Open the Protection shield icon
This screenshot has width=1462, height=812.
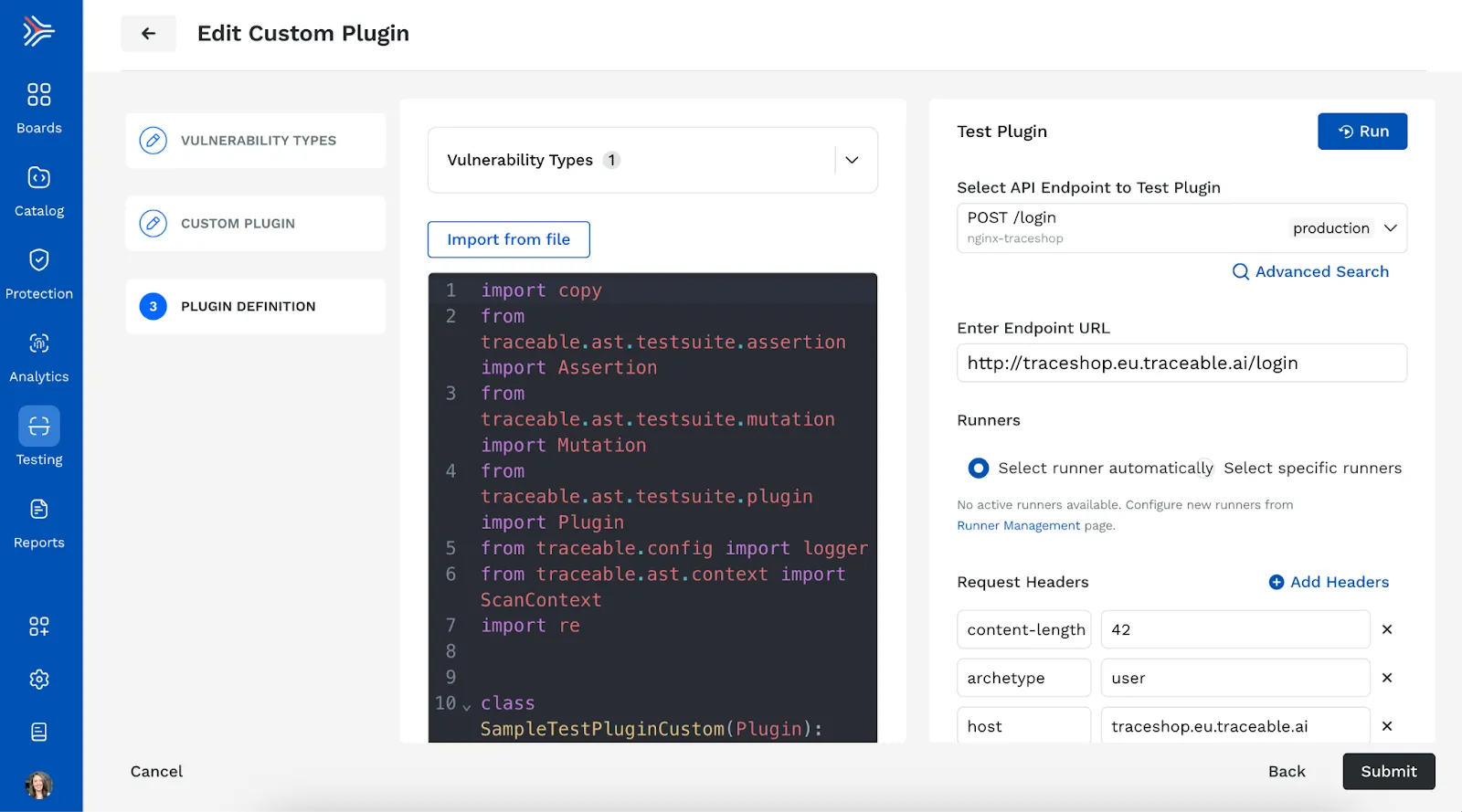pyautogui.click(x=39, y=260)
